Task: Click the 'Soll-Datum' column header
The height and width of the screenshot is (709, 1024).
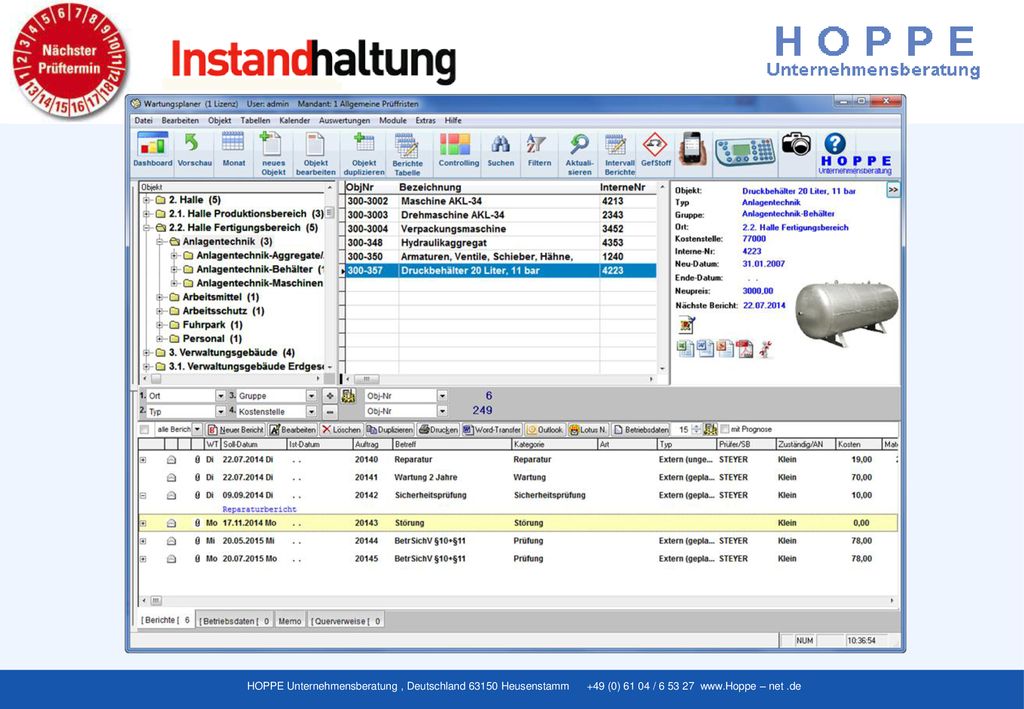Action: (253, 444)
